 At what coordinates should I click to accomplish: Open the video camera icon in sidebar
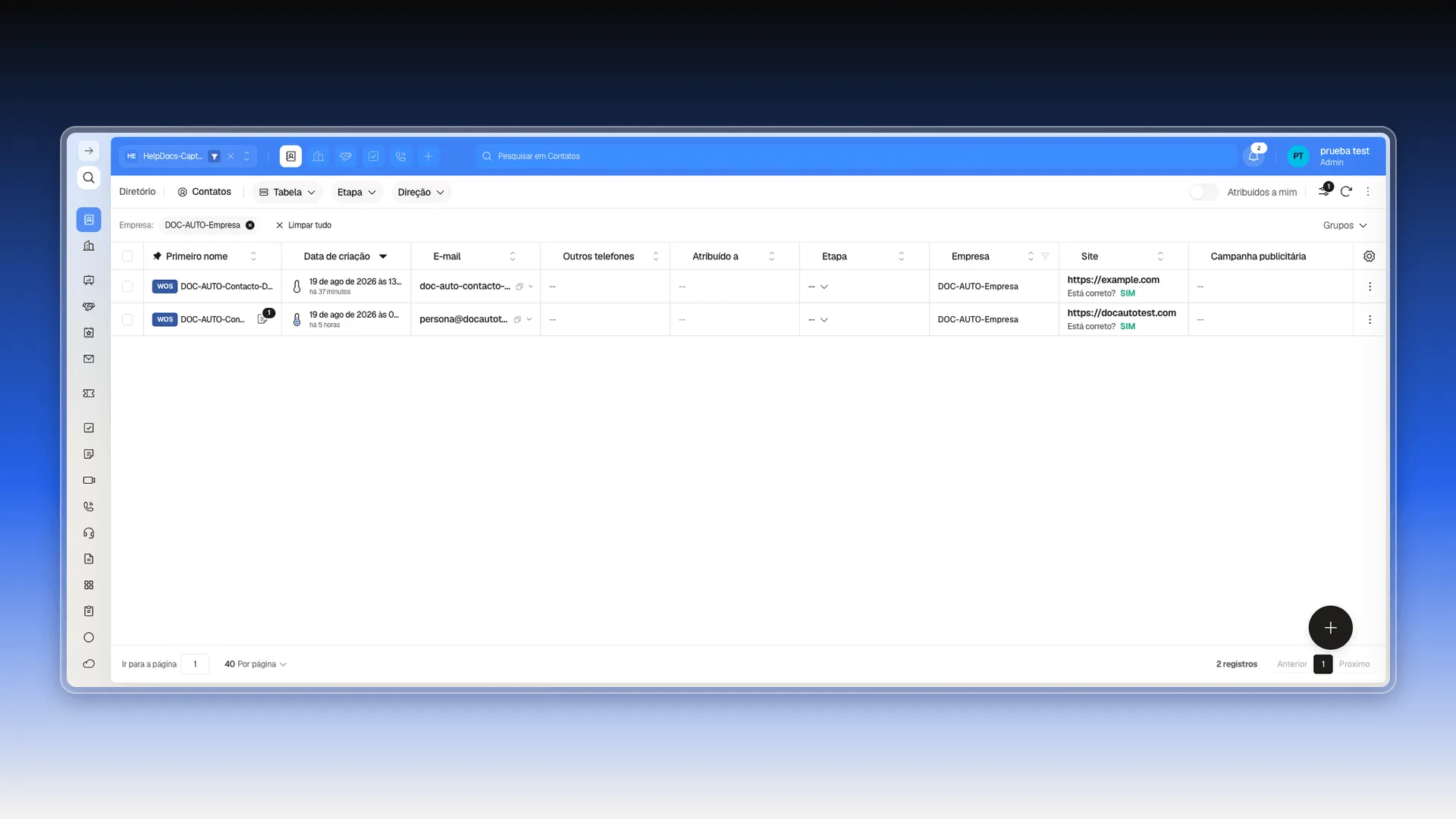click(x=89, y=480)
